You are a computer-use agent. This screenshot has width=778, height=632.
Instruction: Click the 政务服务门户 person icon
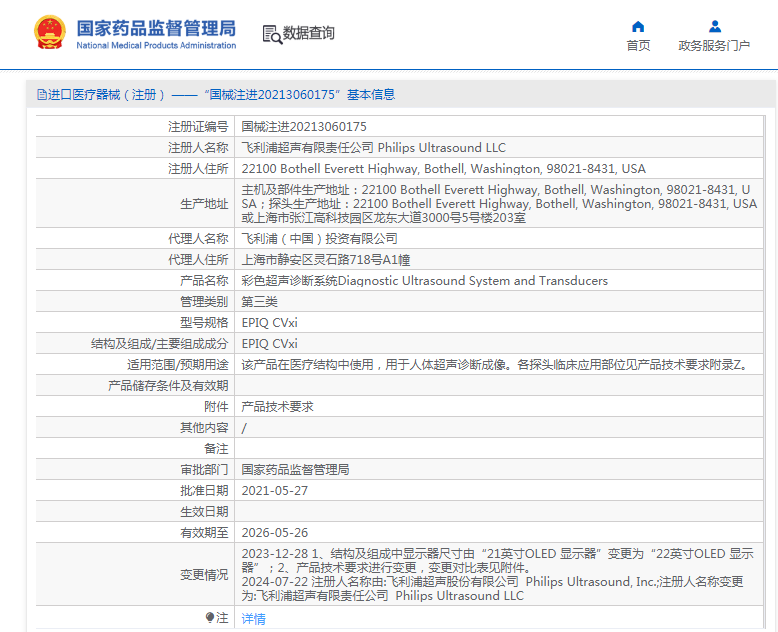[714, 27]
